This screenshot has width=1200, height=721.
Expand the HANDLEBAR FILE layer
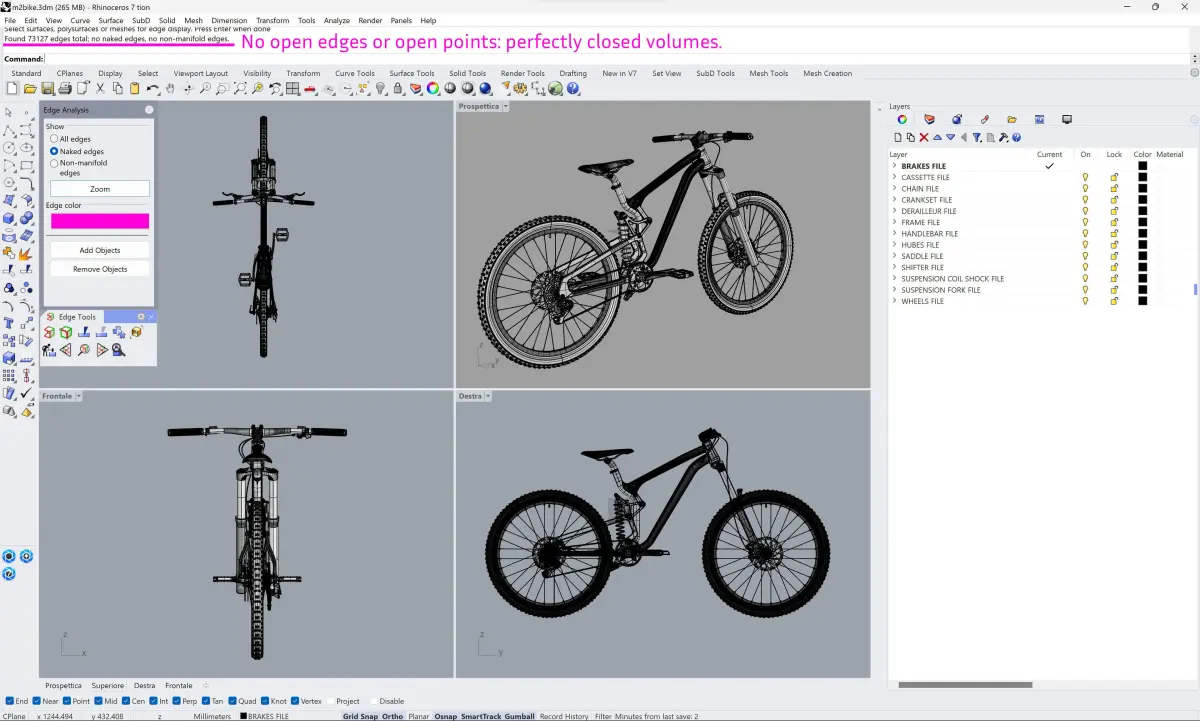[x=894, y=233]
